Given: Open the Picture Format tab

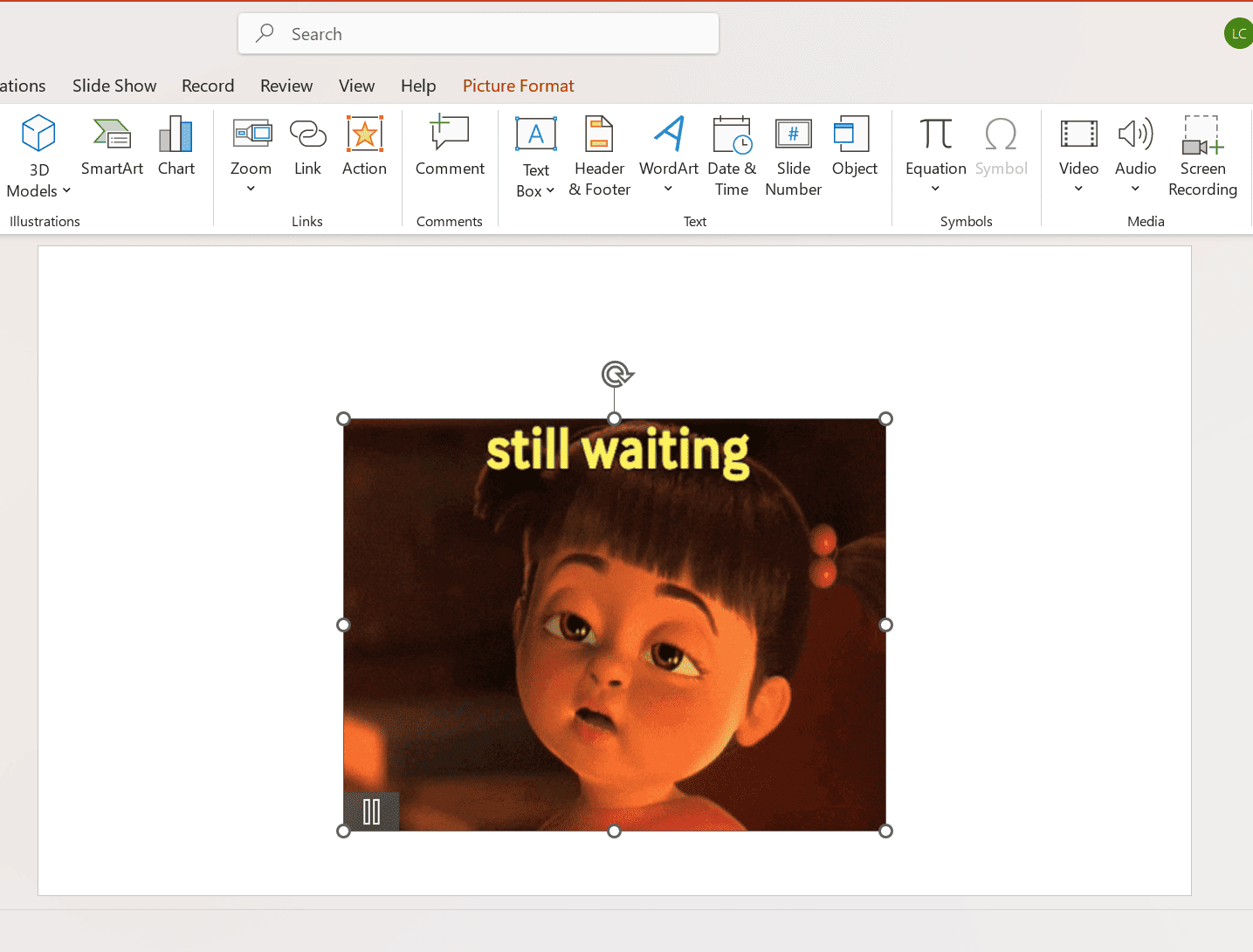Looking at the screenshot, I should point(519,86).
